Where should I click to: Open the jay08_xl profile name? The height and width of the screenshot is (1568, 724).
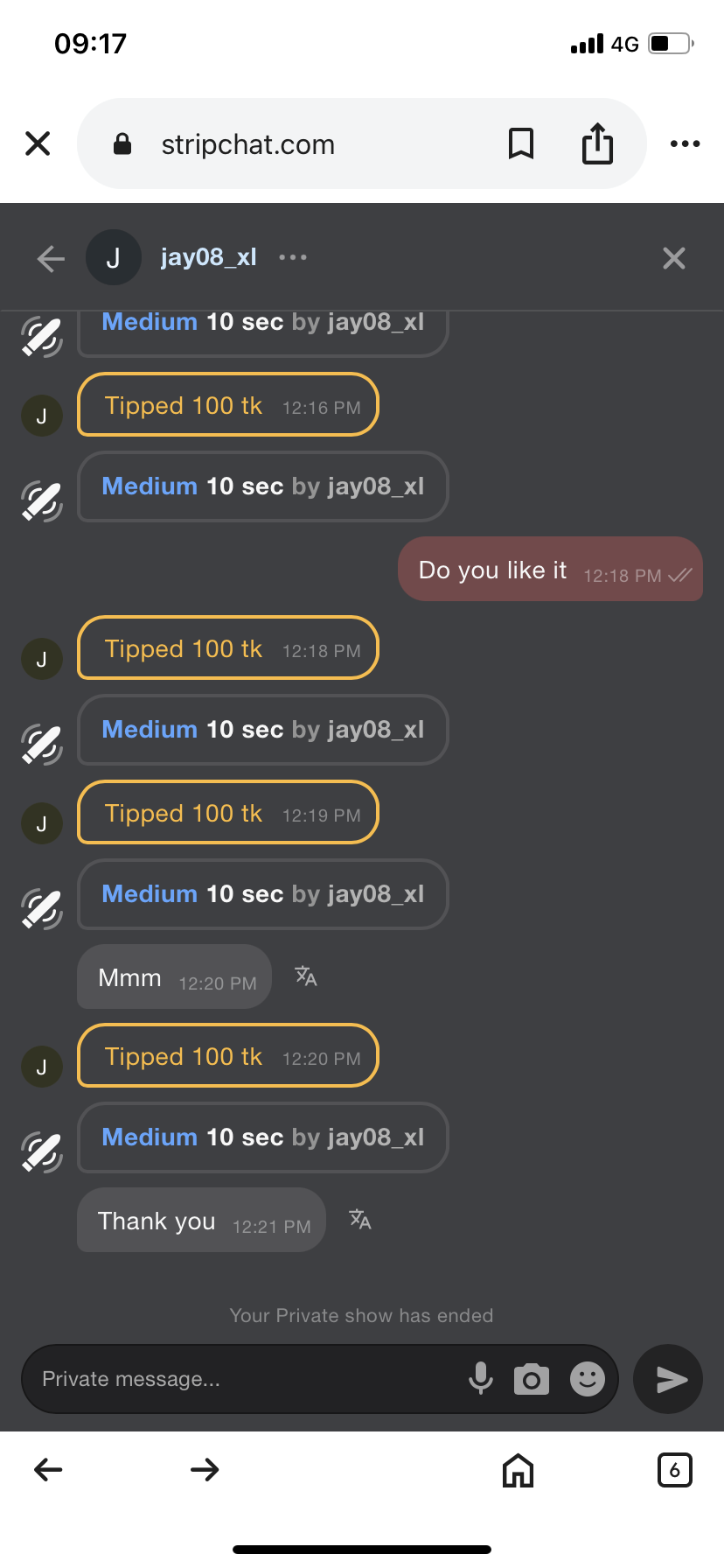pos(208,257)
